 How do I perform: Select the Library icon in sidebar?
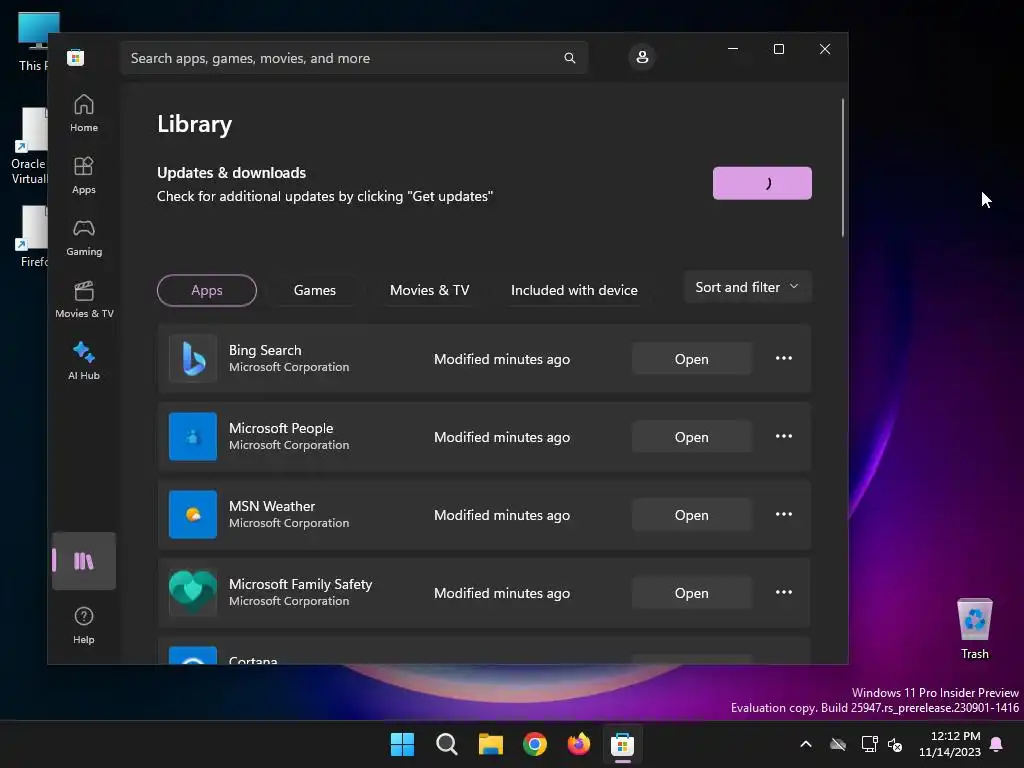84,561
